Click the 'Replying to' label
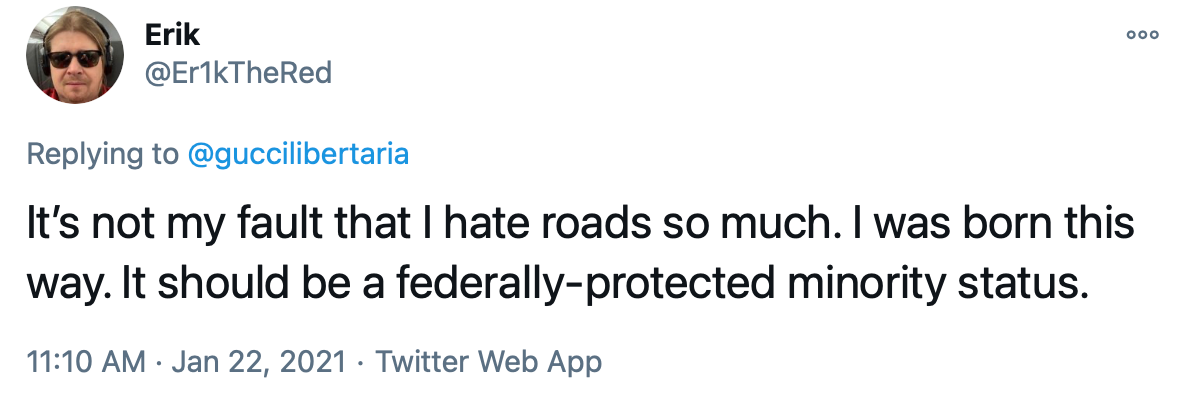 click(x=102, y=155)
